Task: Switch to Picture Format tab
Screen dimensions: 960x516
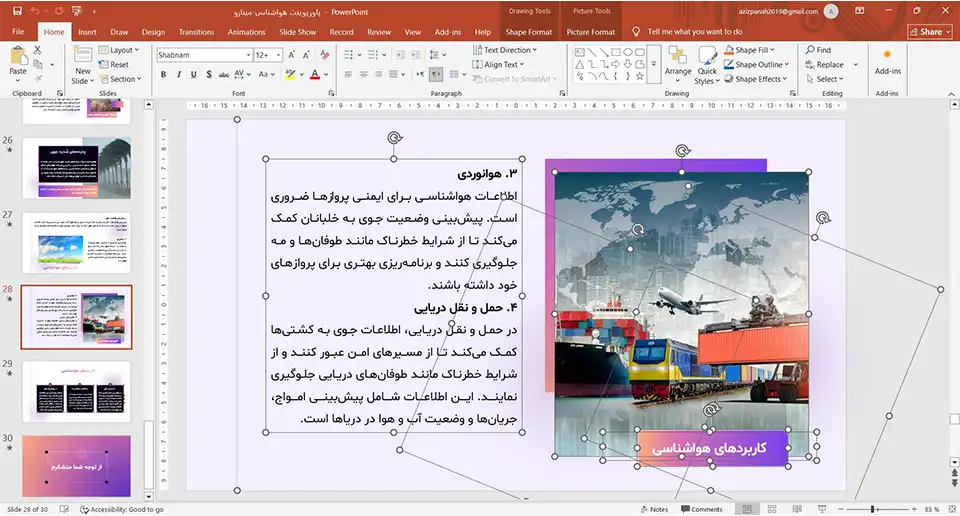Action: click(590, 32)
